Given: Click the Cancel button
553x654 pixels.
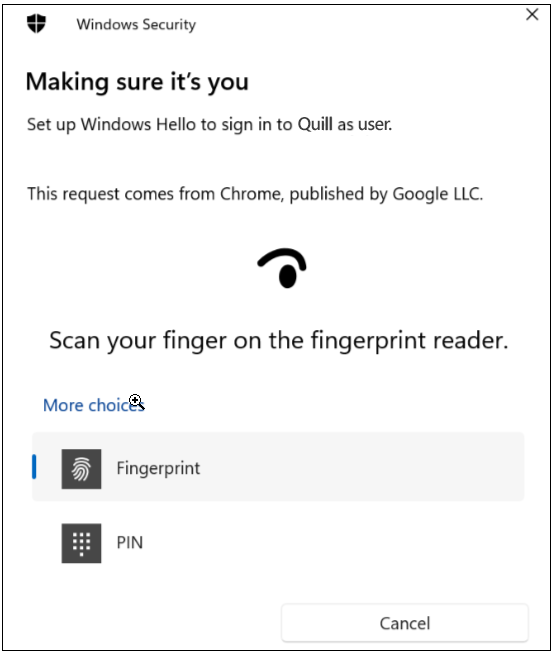Looking at the screenshot, I should (x=405, y=623).
